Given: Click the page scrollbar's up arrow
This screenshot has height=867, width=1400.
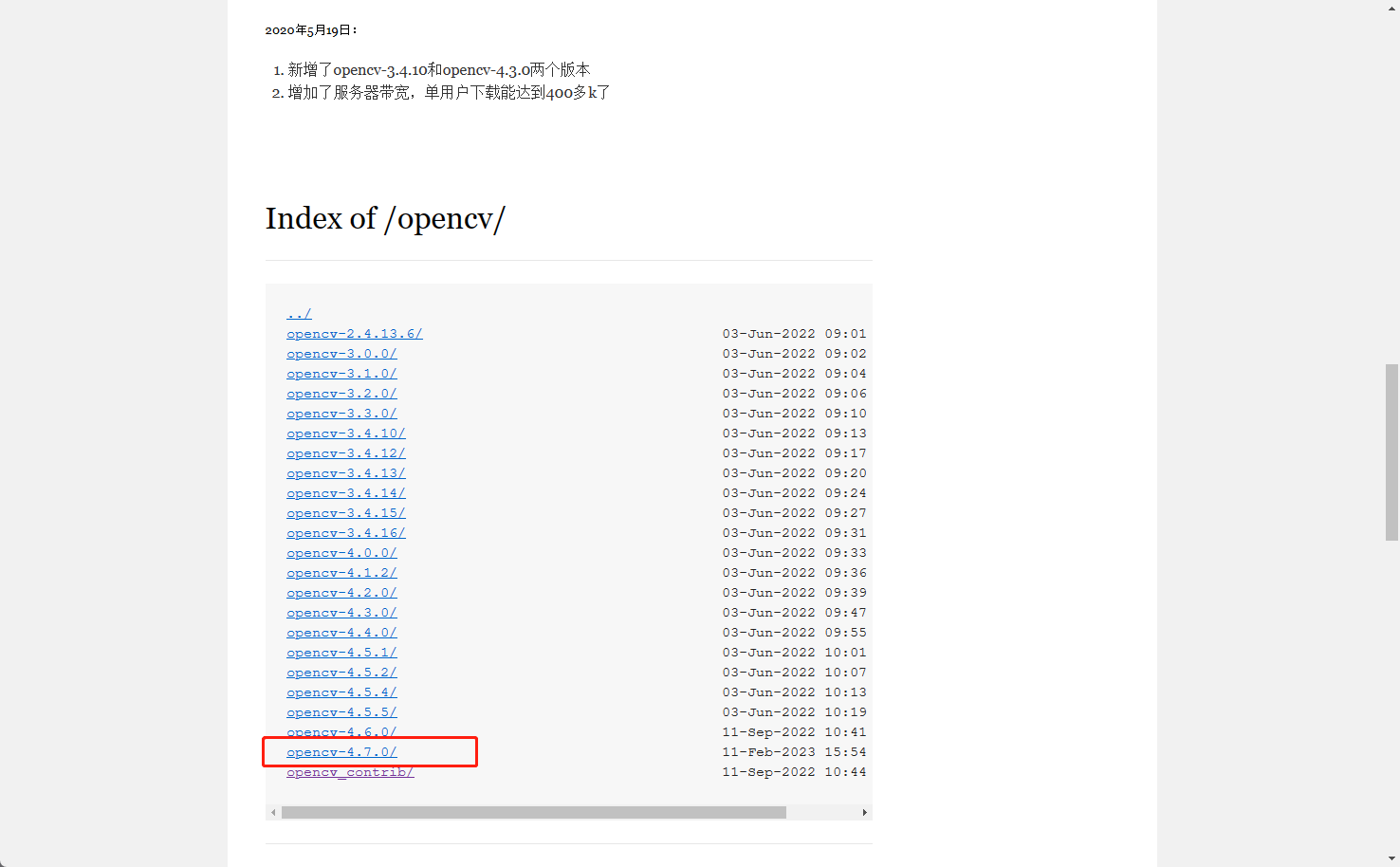Looking at the screenshot, I should tap(1391, 7).
